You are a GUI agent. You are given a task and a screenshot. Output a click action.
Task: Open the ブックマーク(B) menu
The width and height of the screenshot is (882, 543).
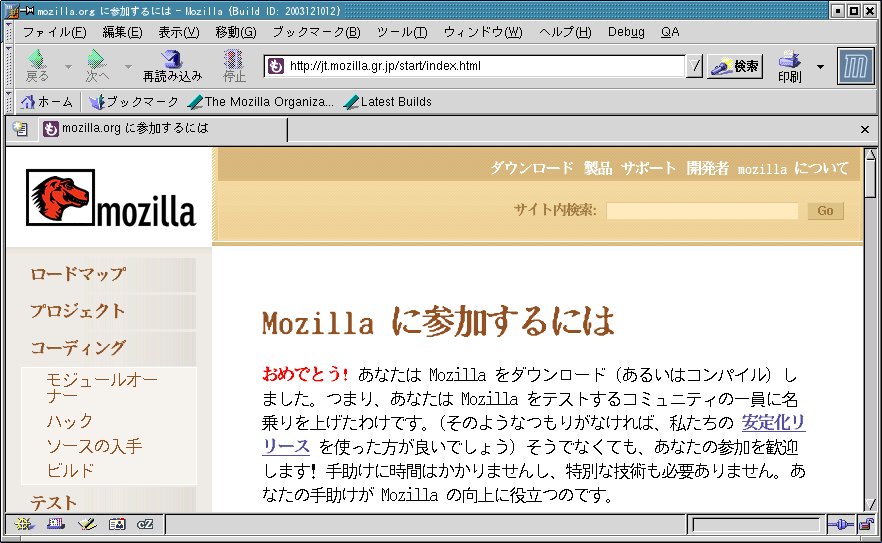pos(316,32)
